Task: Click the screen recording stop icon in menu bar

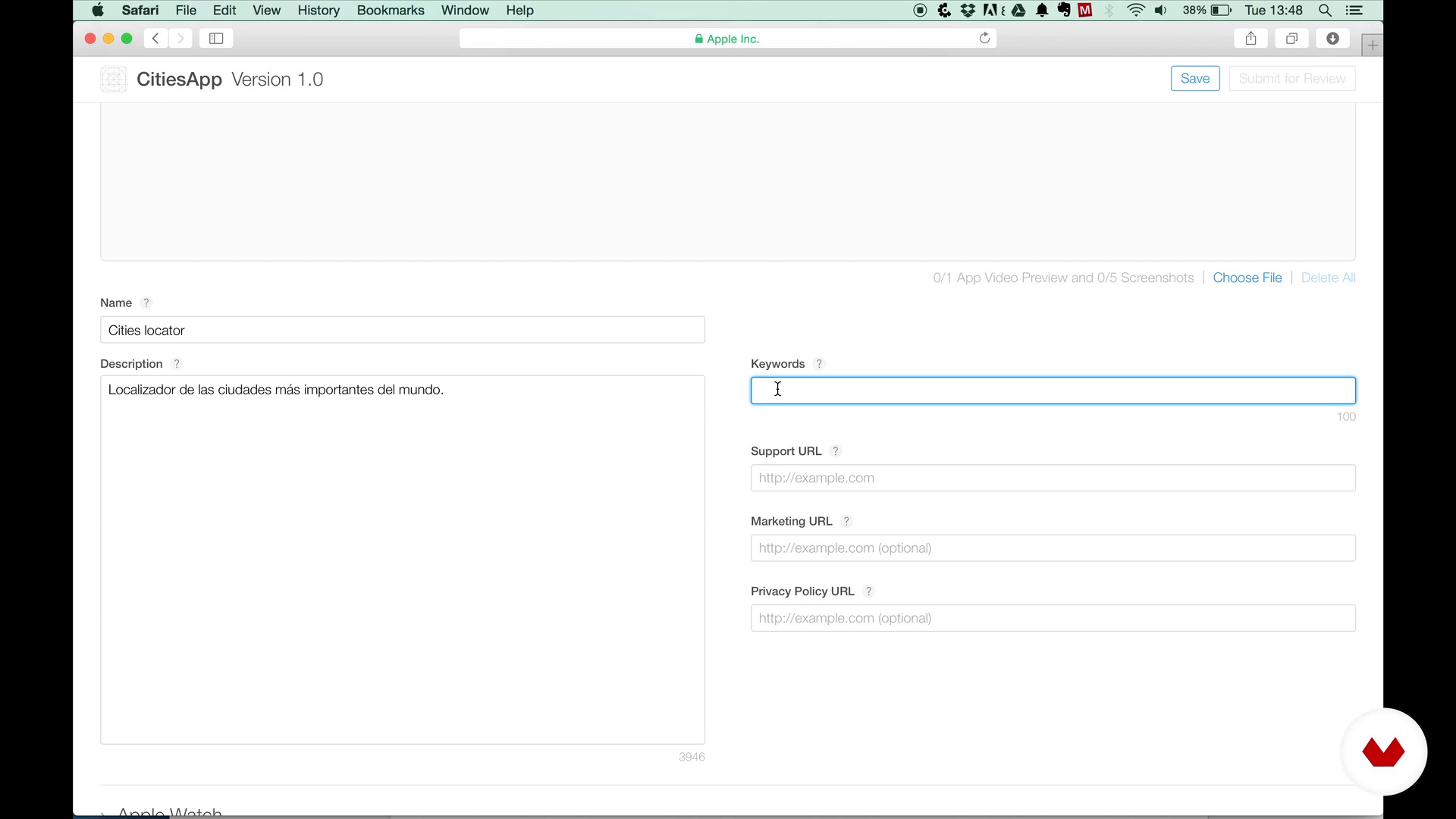Action: click(920, 11)
